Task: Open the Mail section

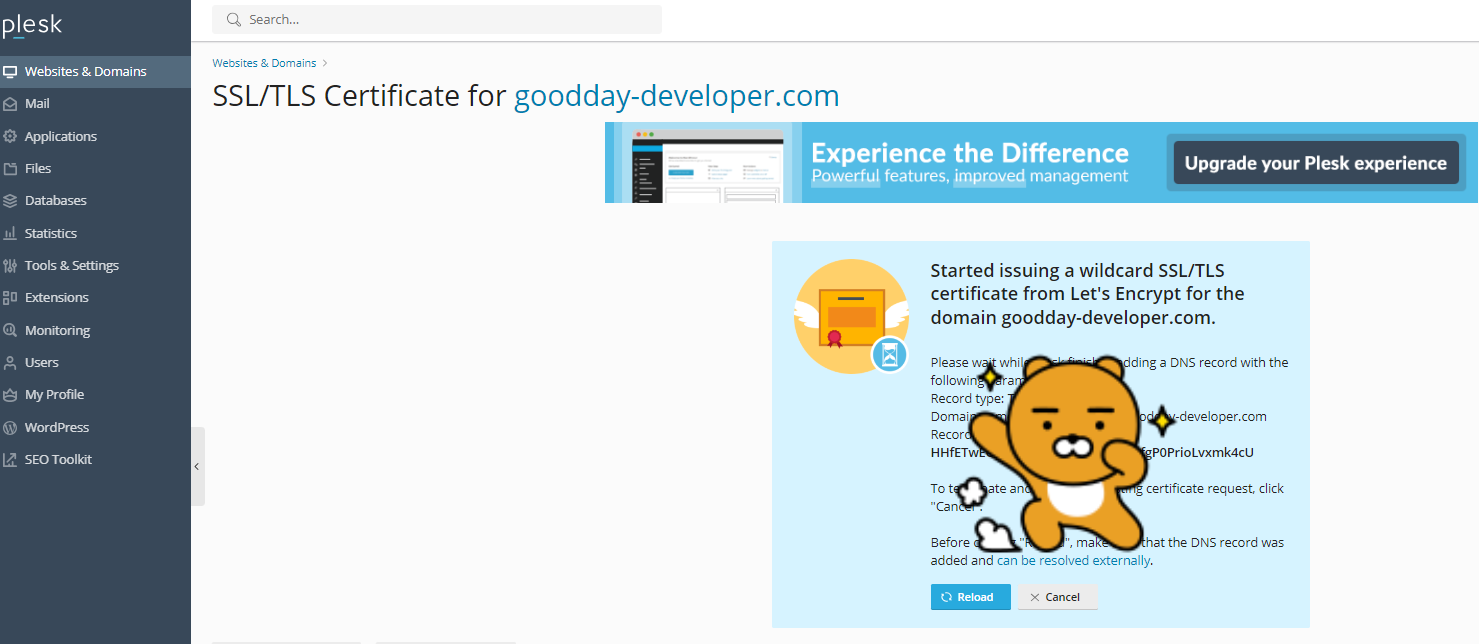Action: 95,104
